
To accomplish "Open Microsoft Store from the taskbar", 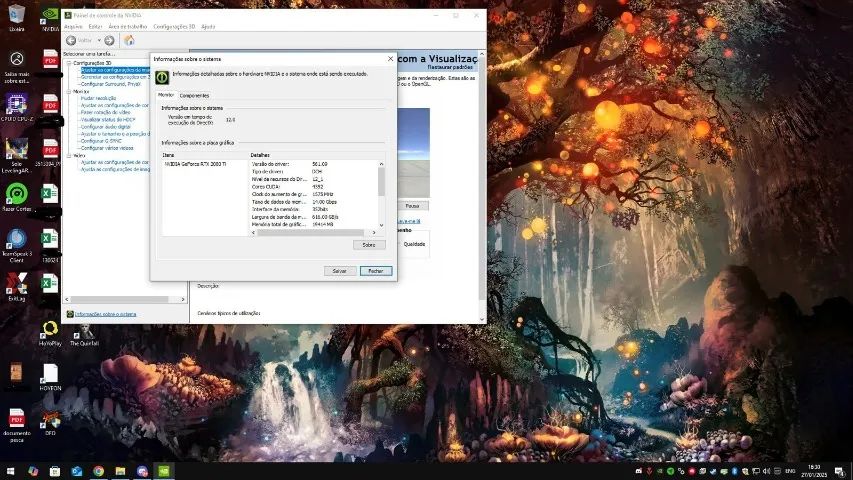I will pyautogui.click(x=55, y=471).
